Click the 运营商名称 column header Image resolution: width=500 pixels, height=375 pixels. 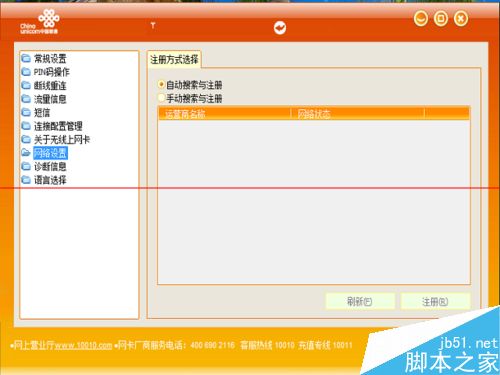(x=224, y=114)
